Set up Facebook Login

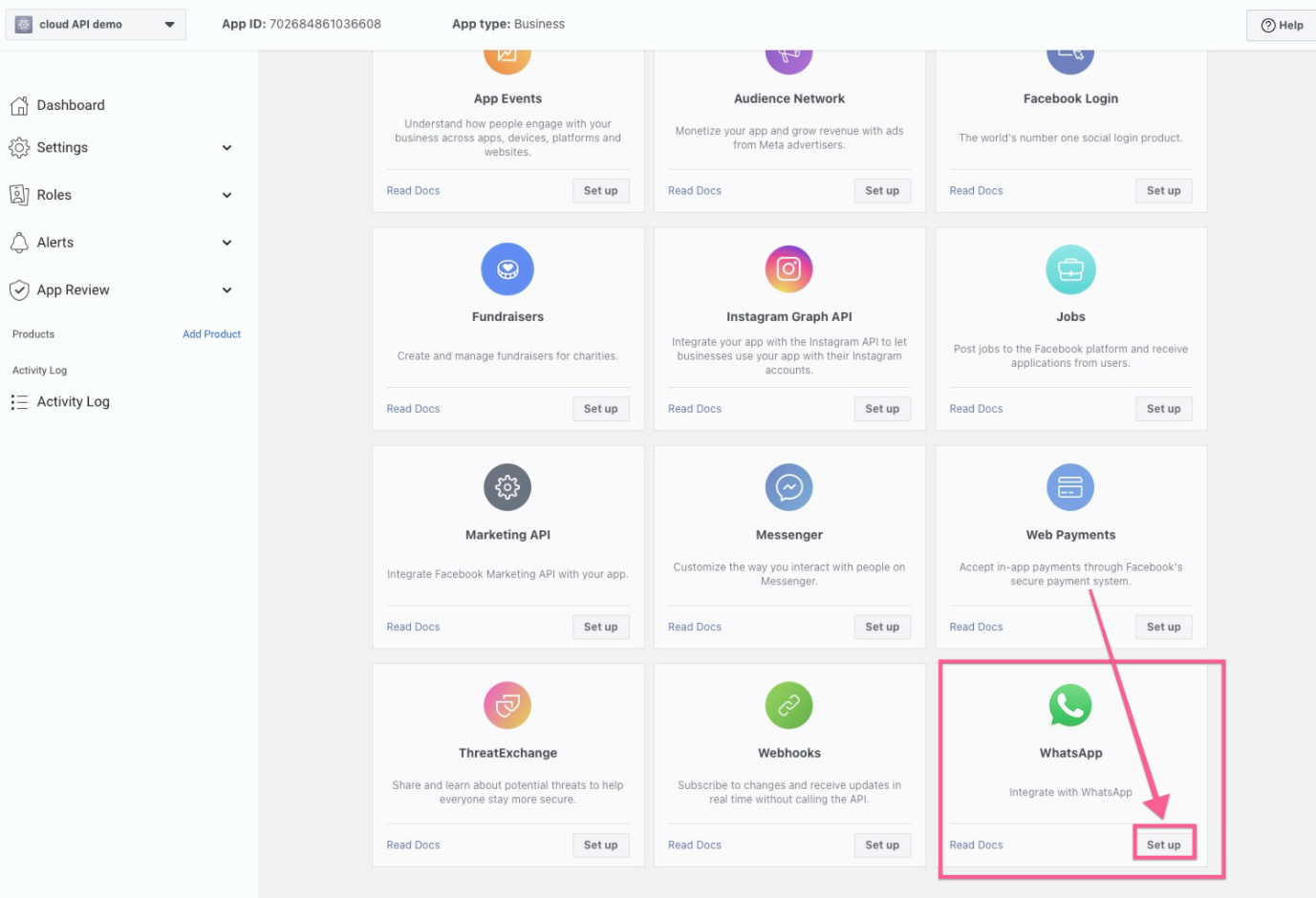(x=1163, y=191)
